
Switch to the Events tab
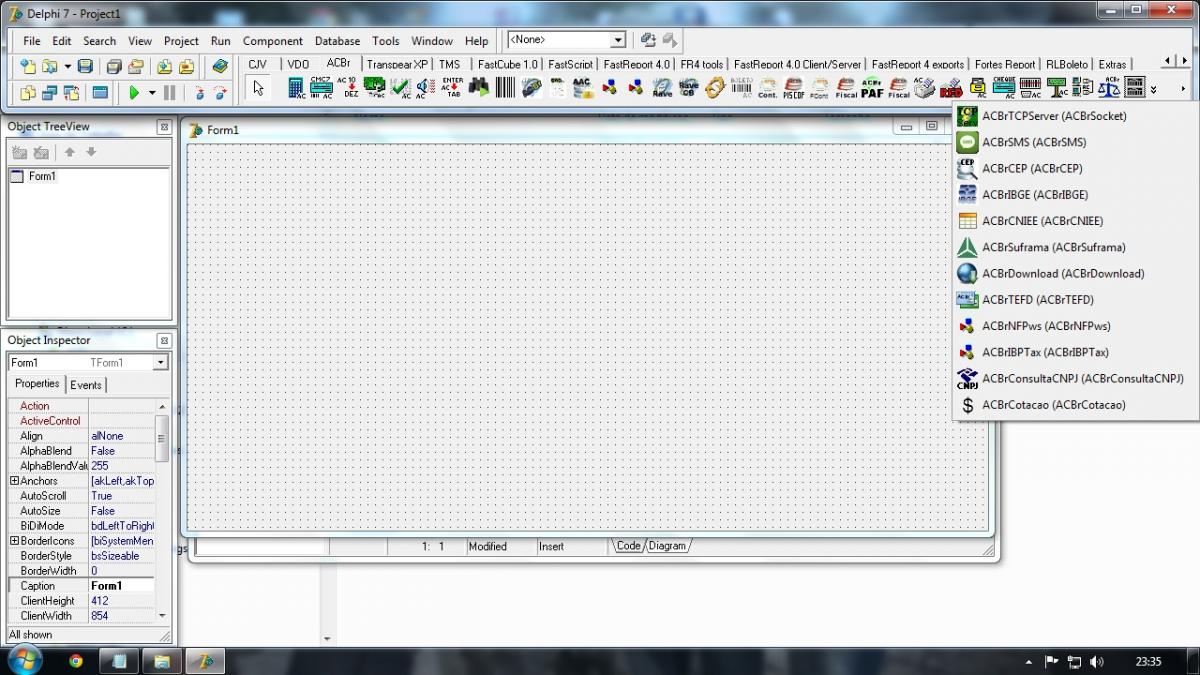[85, 385]
